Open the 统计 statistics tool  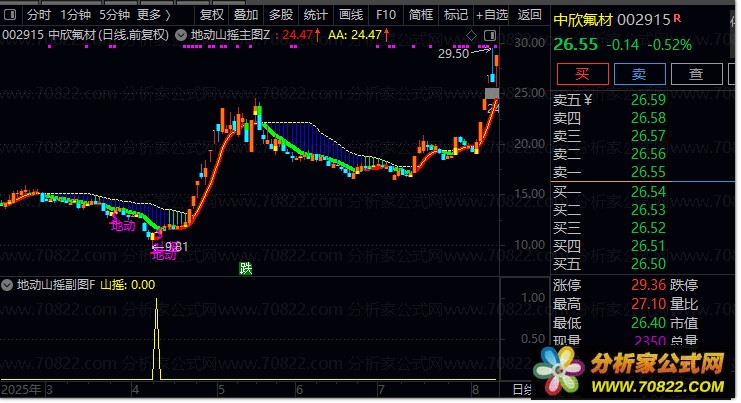[x=316, y=15]
